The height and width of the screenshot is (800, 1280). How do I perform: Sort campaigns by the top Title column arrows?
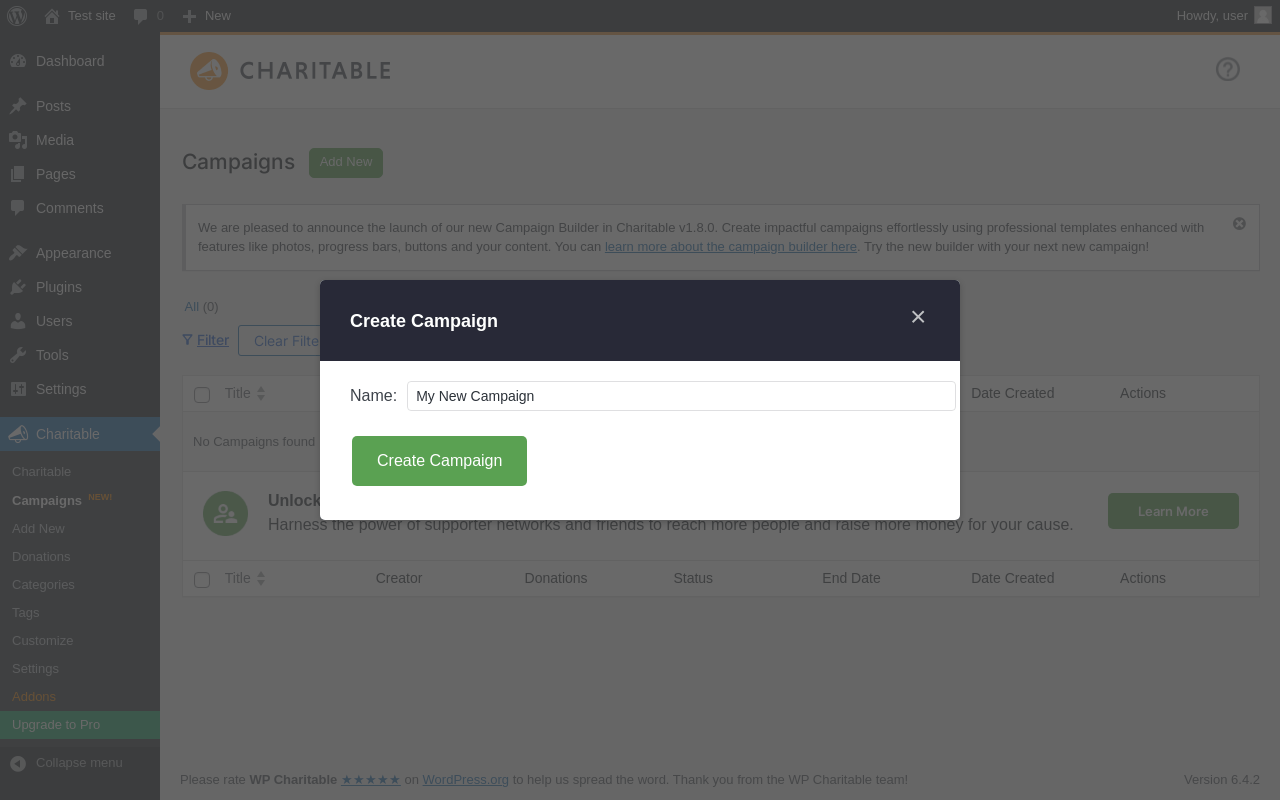coord(261,394)
